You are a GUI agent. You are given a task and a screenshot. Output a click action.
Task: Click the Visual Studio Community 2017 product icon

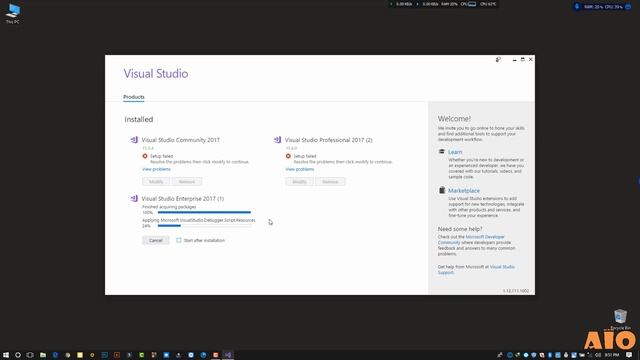[134, 140]
